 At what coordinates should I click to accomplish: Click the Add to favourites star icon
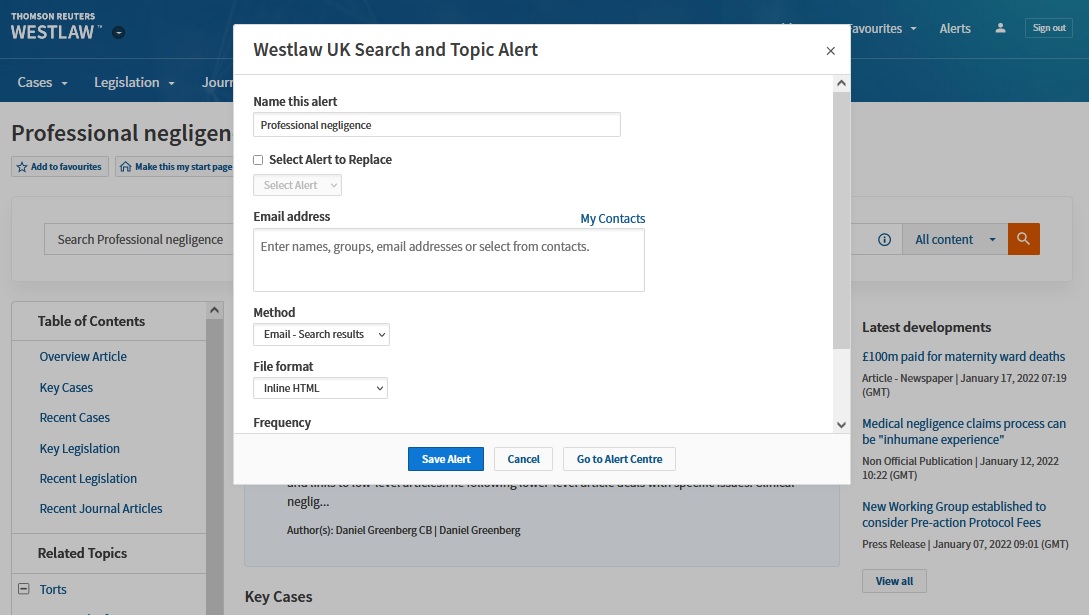(x=24, y=167)
